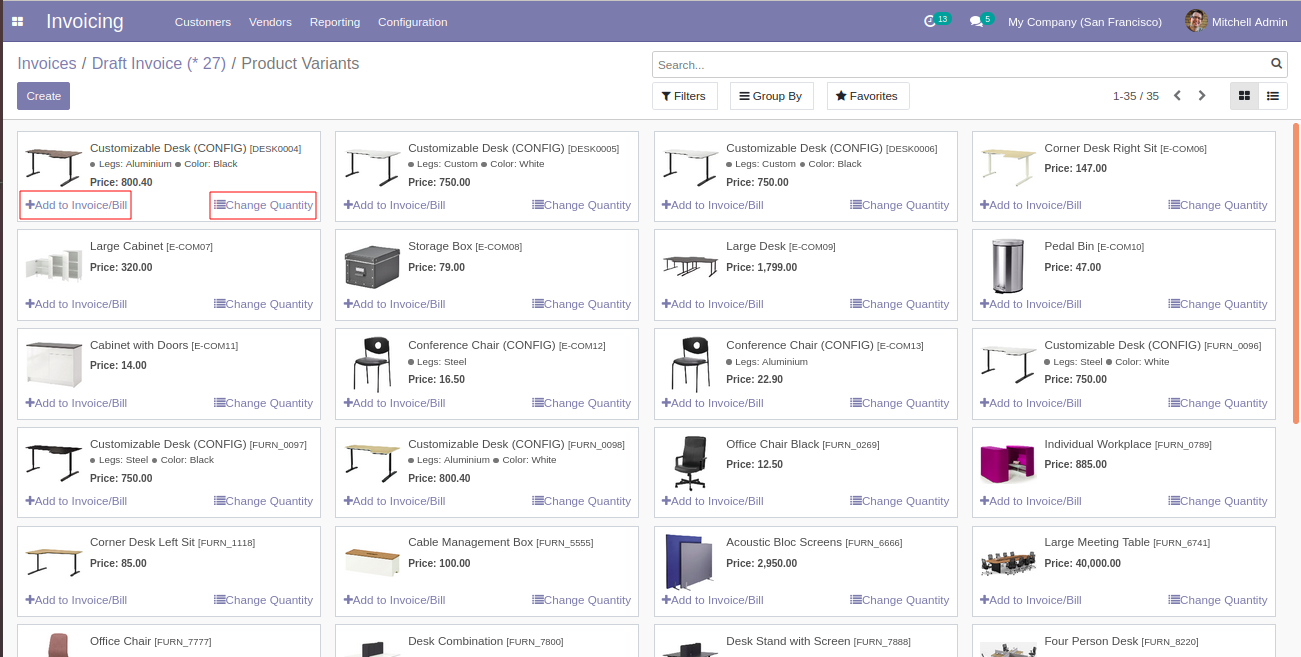Click the Office Chair Black product image
Image resolution: width=1301 pixels, height=657 pixels.
[690, 462]
